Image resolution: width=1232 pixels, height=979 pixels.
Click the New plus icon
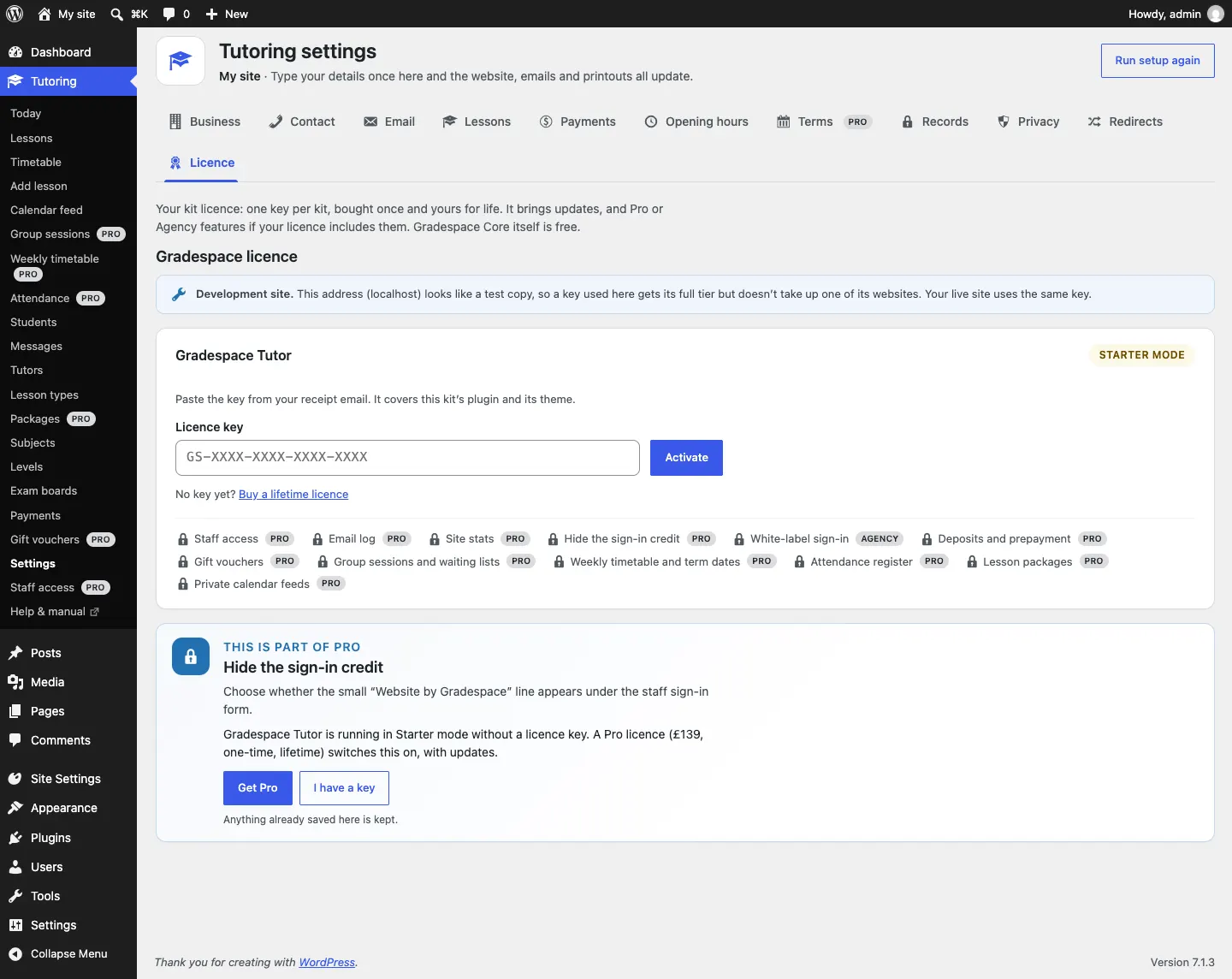point(212,14)
